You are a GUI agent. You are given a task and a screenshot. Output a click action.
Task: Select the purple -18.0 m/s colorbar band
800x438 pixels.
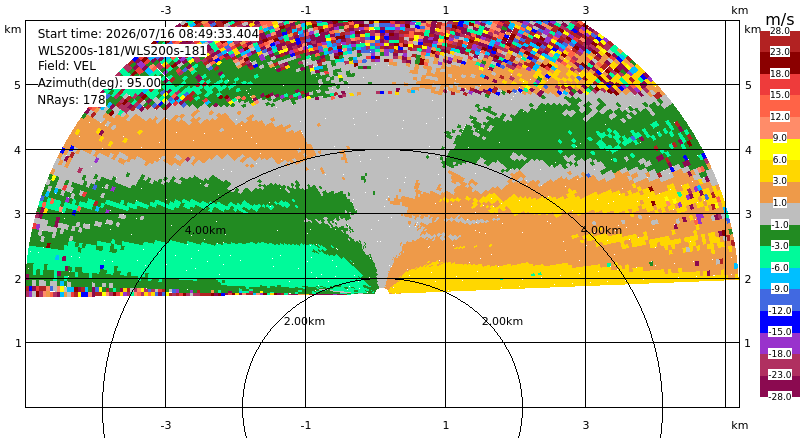[x=780, y=343]
